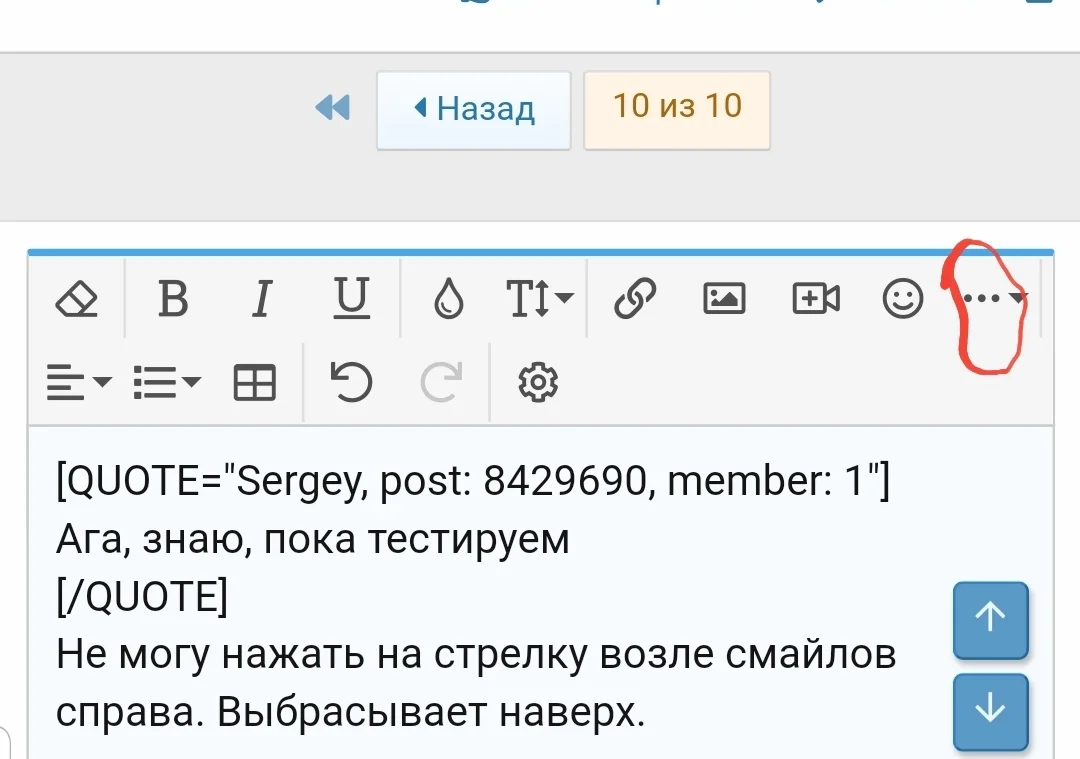
Task: Open the list style dropdown
Action: tap(166, 381)
